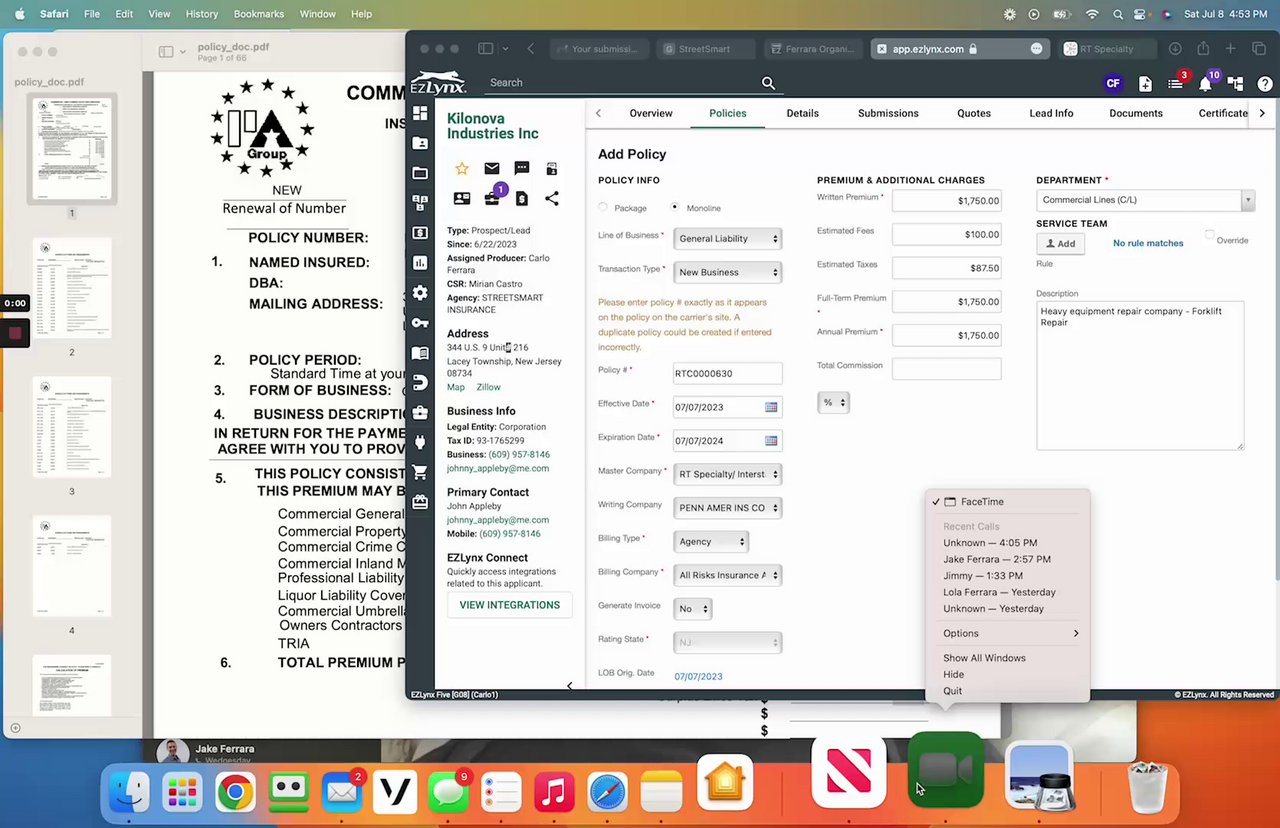Image resolution: width=1280 pixels, height=828 pixels.
Task: Click the briefcase icon with badge 1
Action: click(x=493, y=197)
